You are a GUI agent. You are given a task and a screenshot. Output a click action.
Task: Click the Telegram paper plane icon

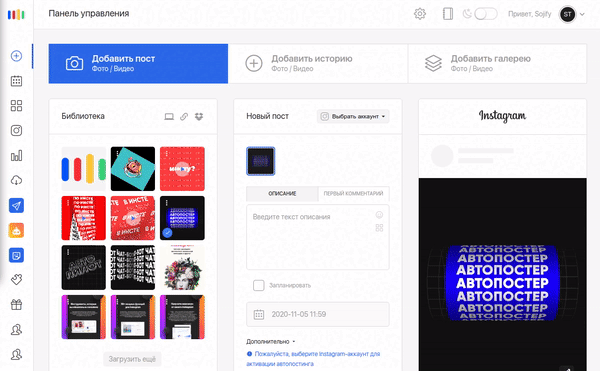point(16,205)
